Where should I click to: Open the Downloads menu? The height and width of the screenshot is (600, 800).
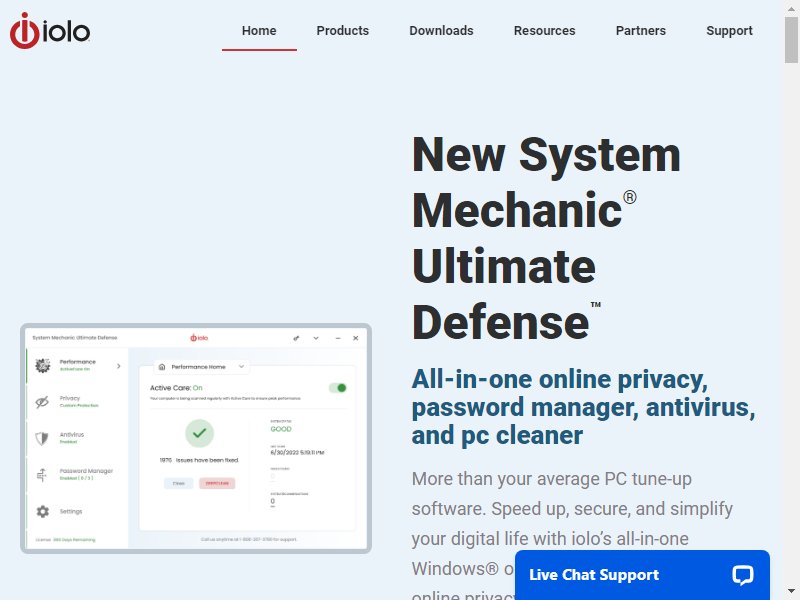(441, 31)
